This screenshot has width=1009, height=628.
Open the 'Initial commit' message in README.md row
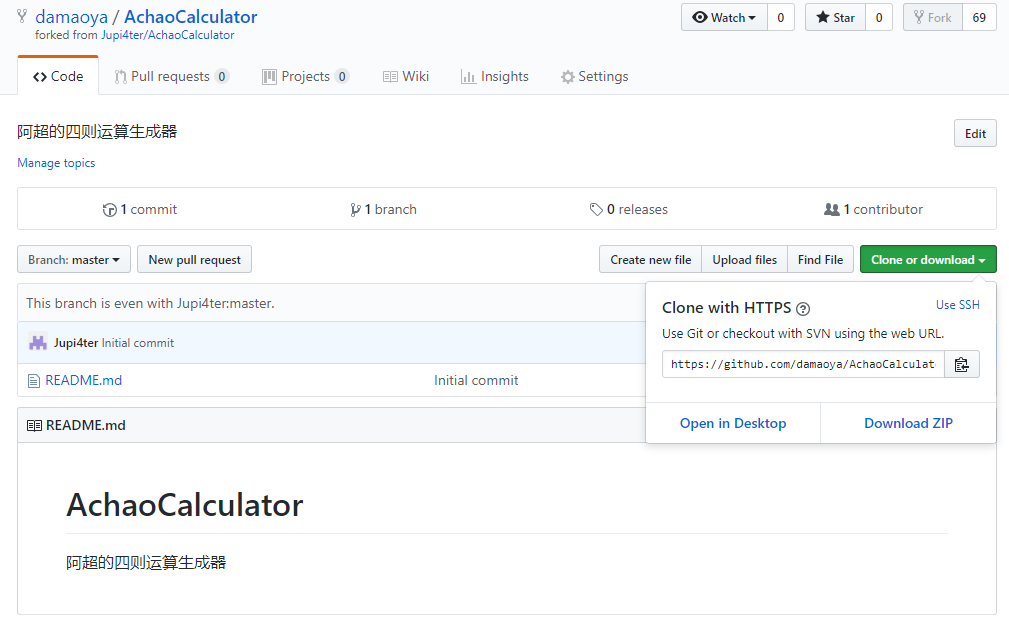tap(476, 380)
